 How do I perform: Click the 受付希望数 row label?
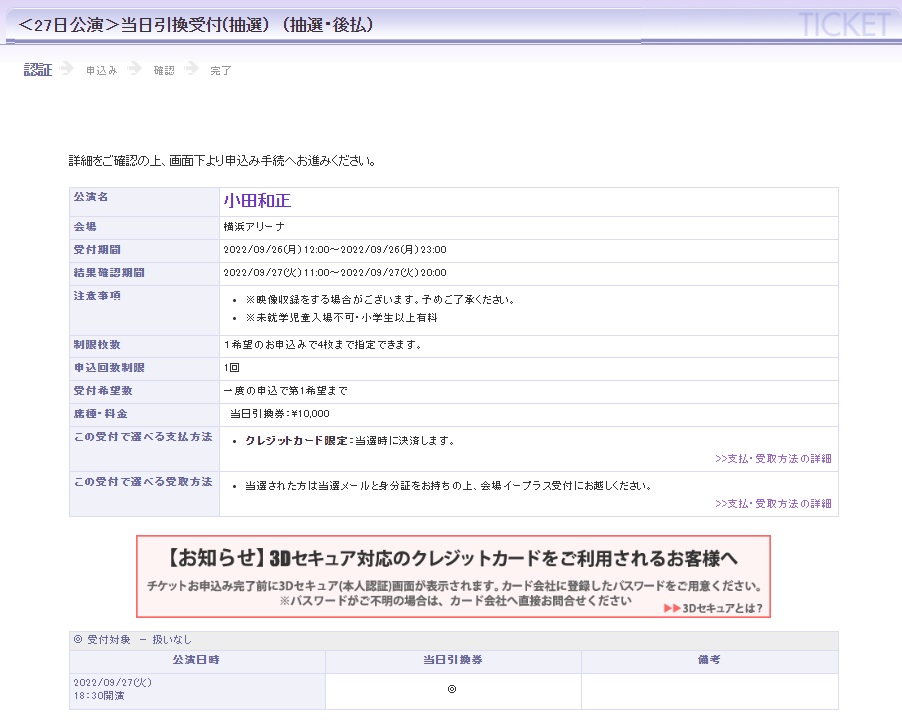pos(103,391)
